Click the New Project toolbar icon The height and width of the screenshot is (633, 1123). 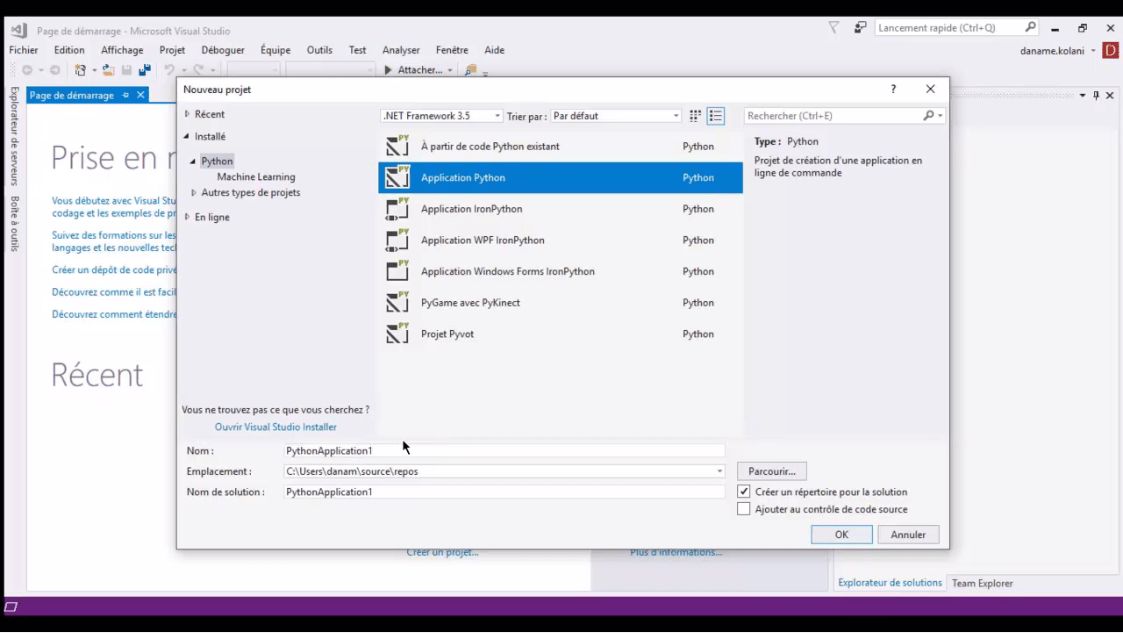click(80, 70)
